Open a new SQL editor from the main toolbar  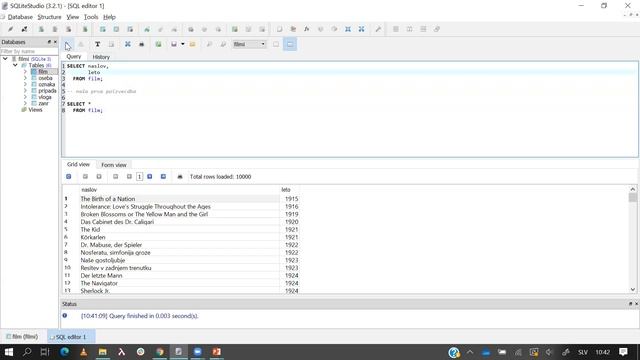coord(279,29)
